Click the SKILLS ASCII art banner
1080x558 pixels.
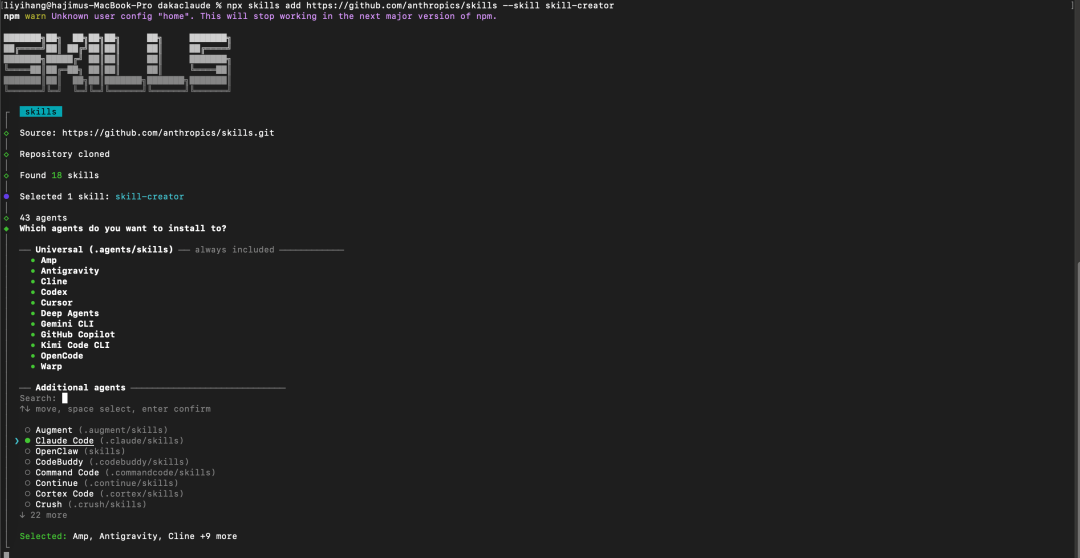coord(117,62)
